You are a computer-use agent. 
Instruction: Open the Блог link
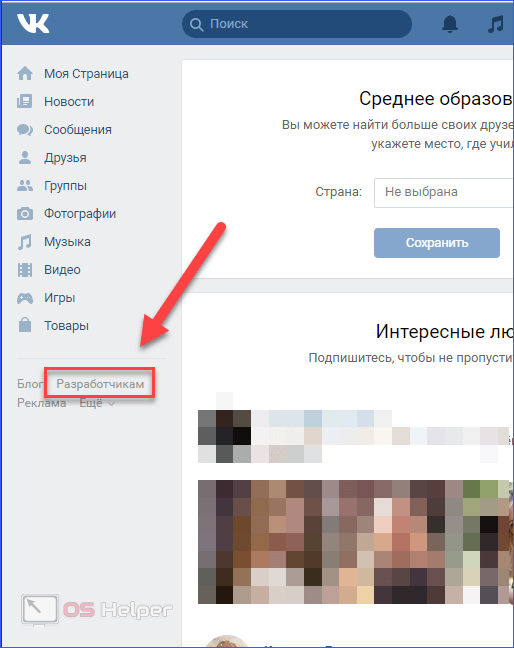click(x=30, y=384)
